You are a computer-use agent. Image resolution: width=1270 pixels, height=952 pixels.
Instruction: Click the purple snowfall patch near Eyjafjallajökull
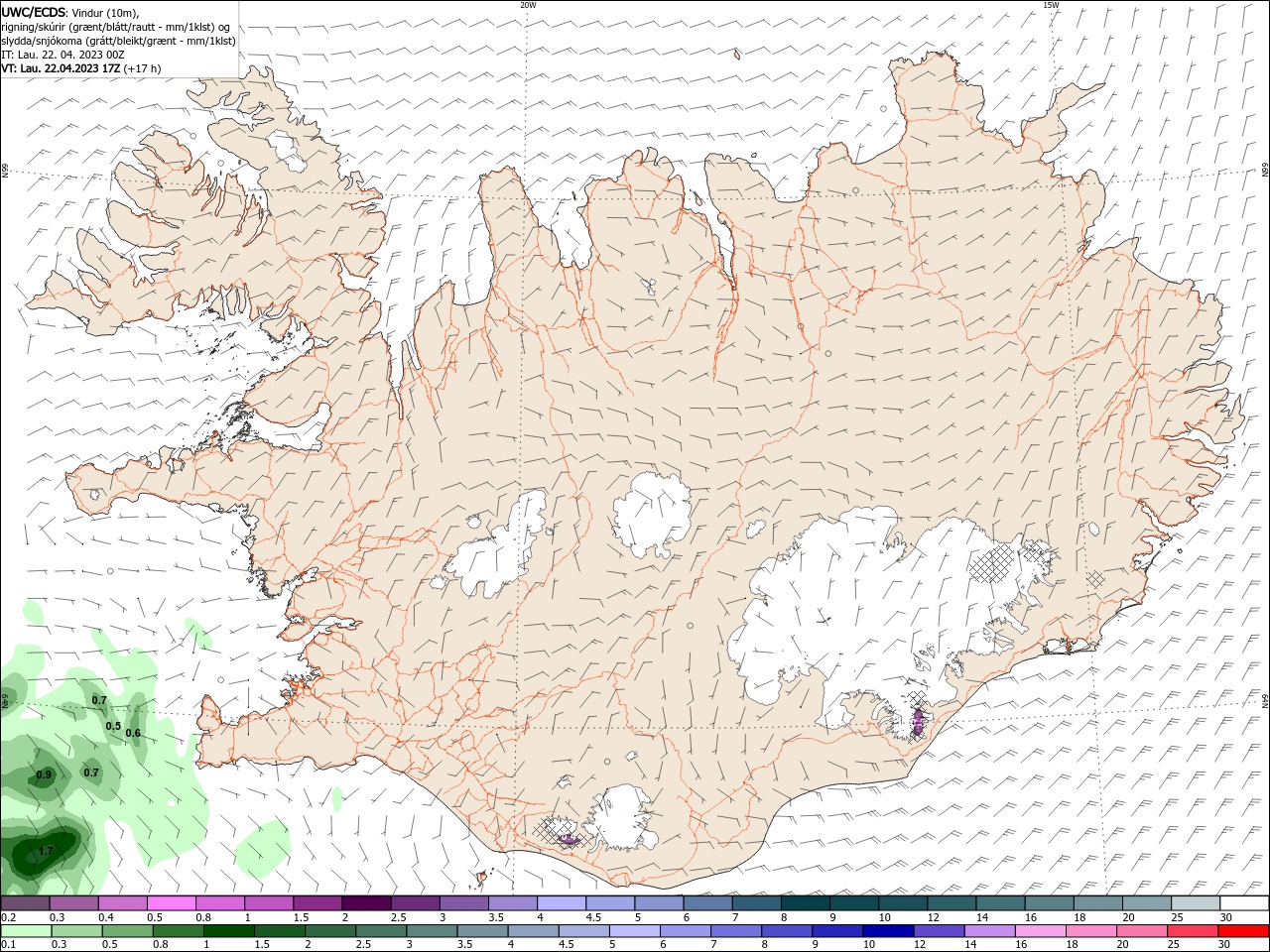[569, 840]
